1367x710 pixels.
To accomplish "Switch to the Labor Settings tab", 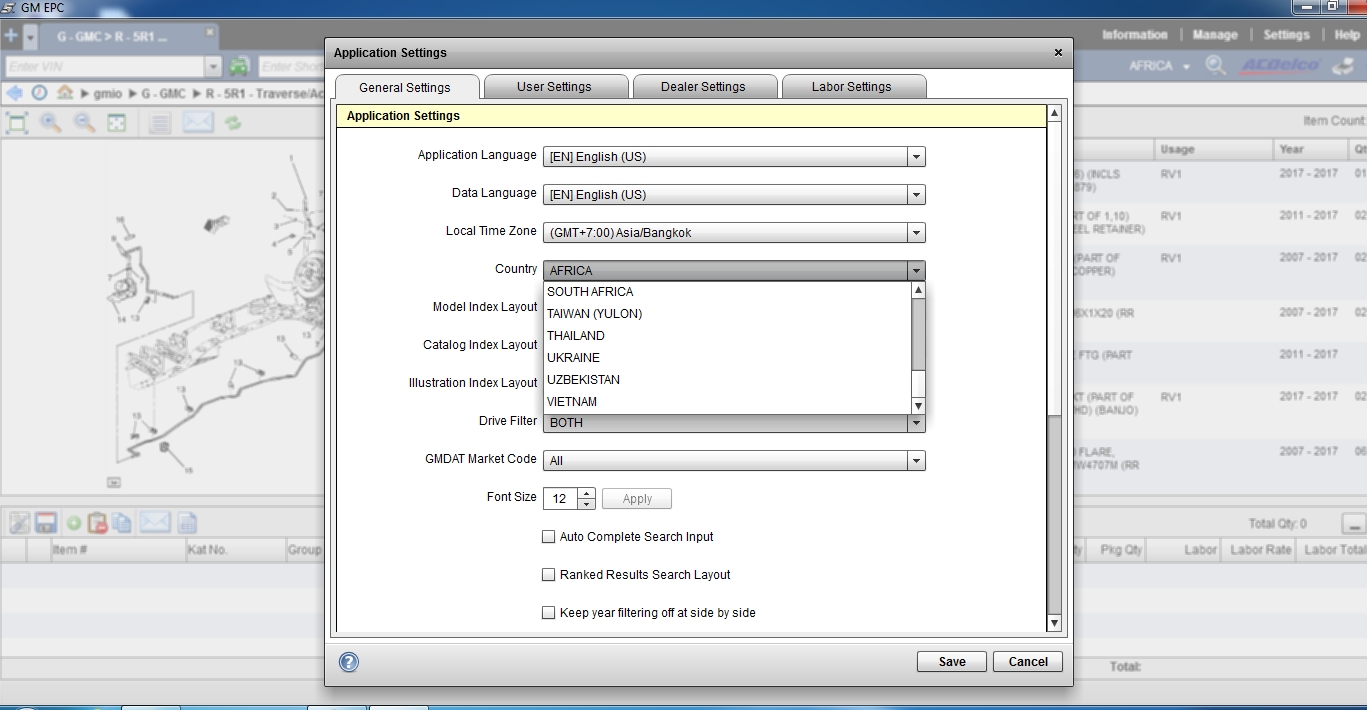I will coord(852,87).
